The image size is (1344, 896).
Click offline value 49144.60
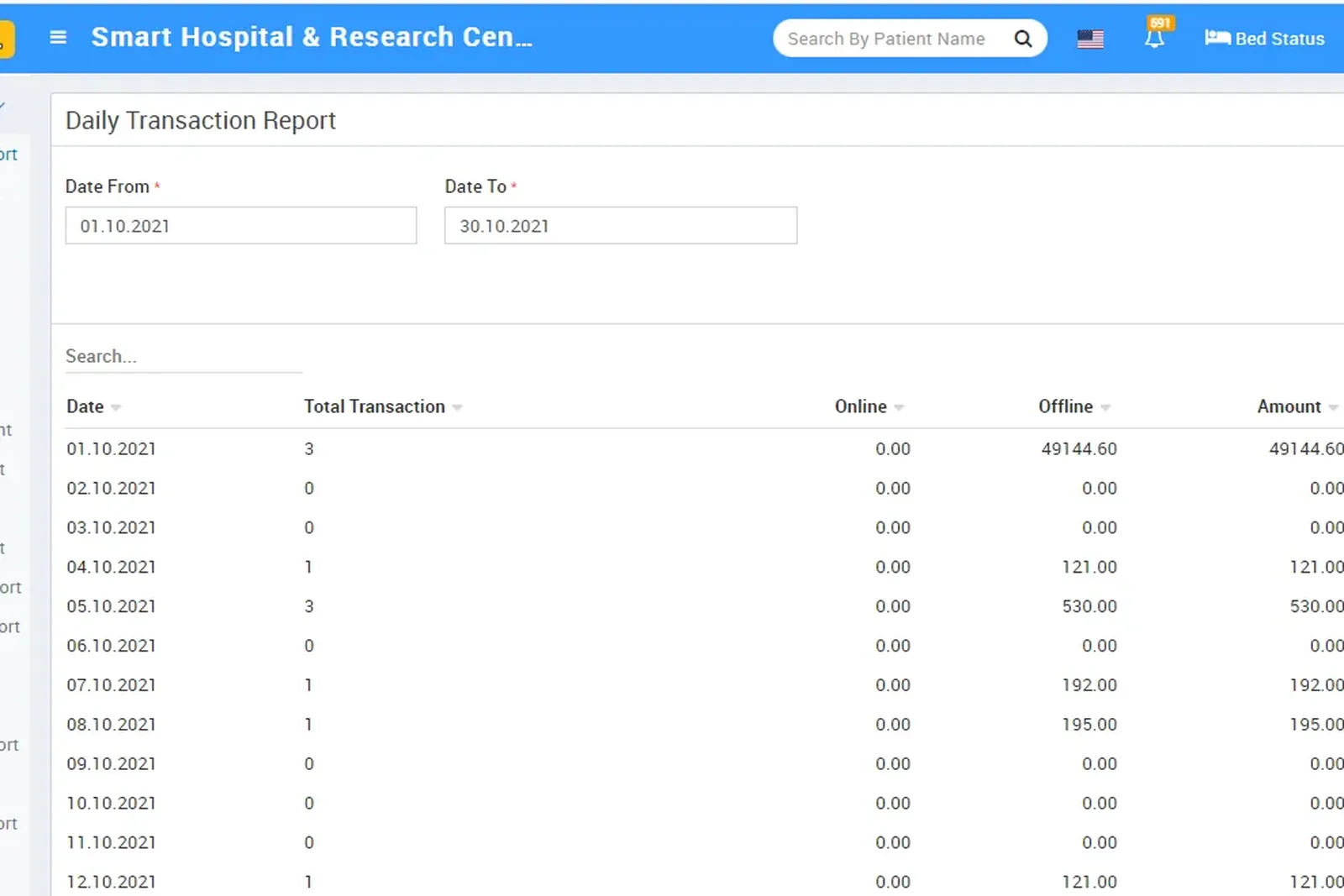coord(1079,449)
